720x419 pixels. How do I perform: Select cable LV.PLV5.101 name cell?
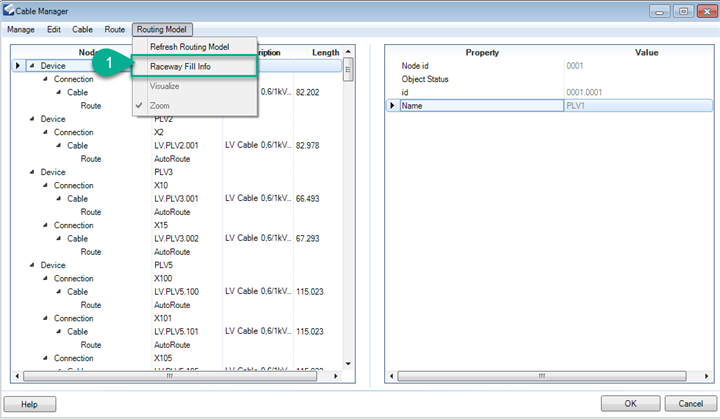tap(176, 331)
